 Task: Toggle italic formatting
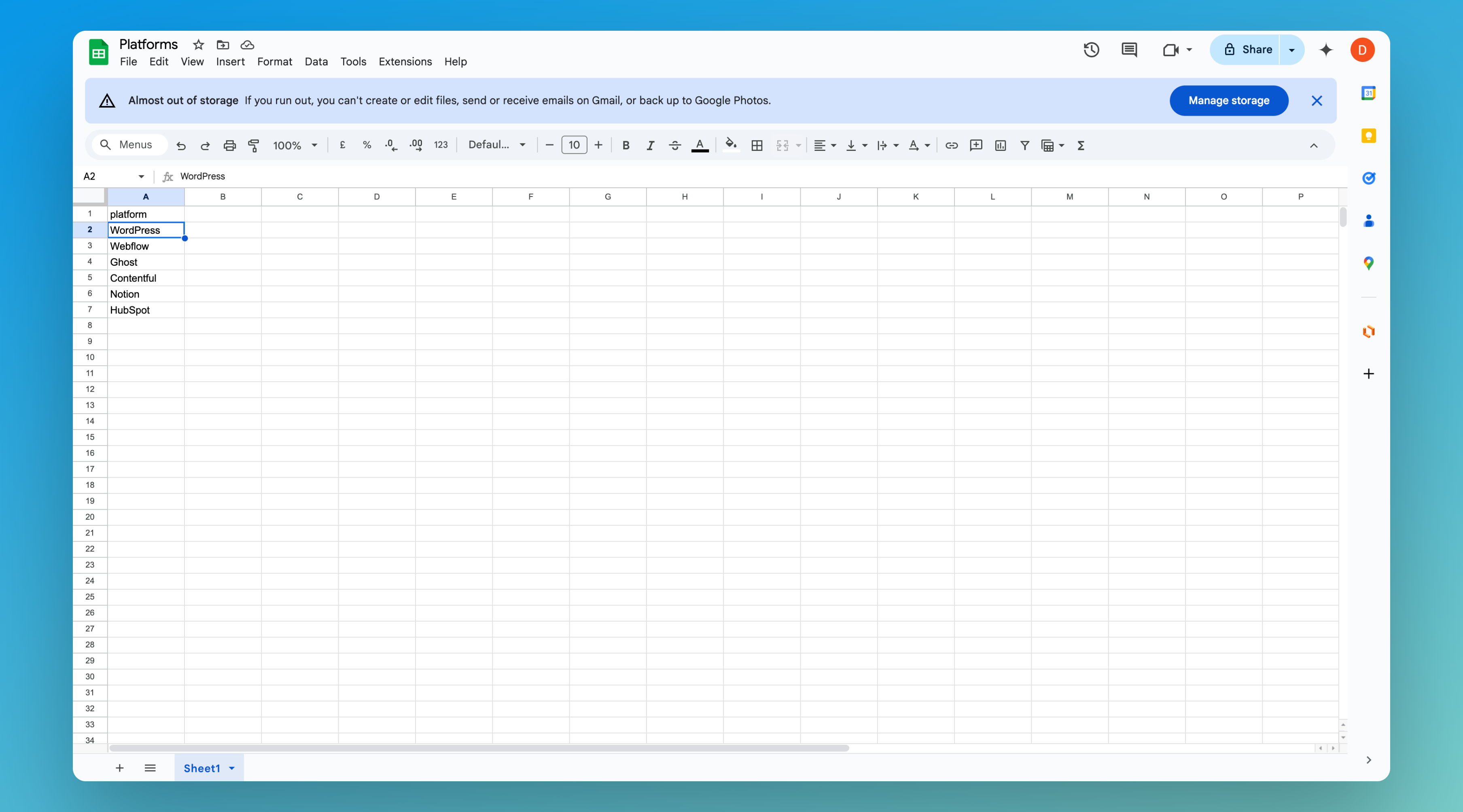tap(650, 145)
